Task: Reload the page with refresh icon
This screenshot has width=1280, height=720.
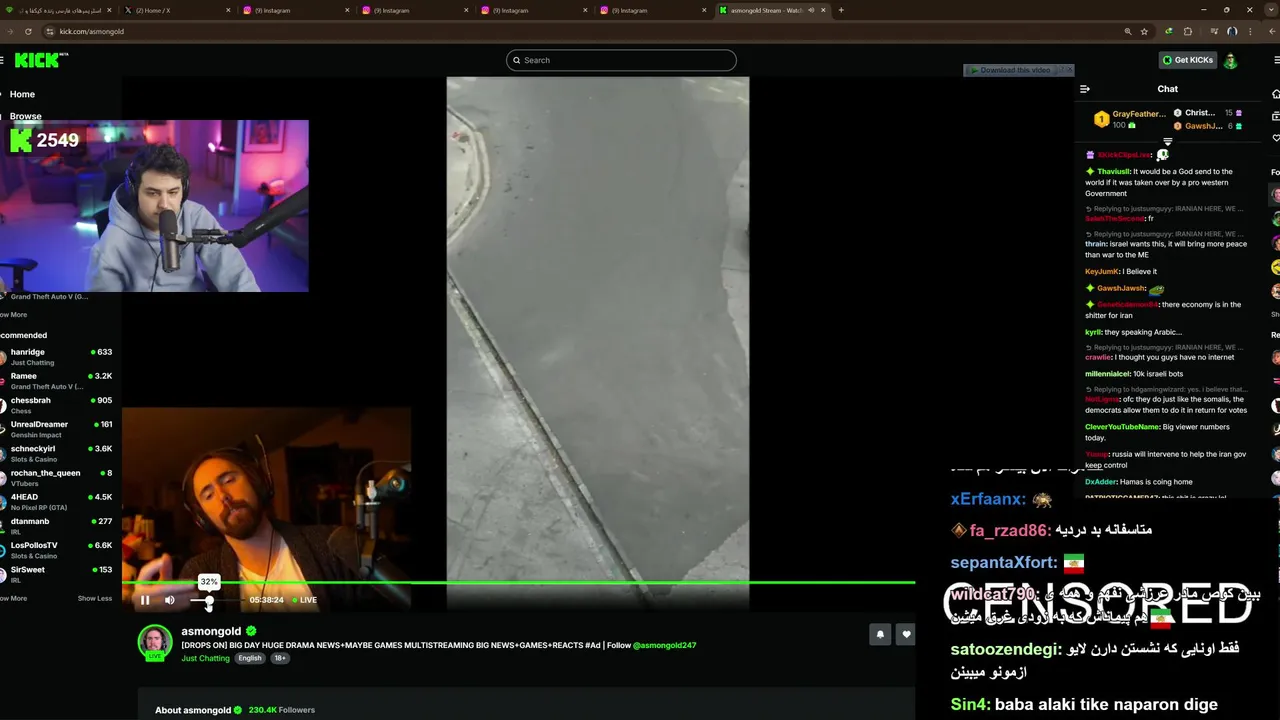Action: [x=28, y=31]
